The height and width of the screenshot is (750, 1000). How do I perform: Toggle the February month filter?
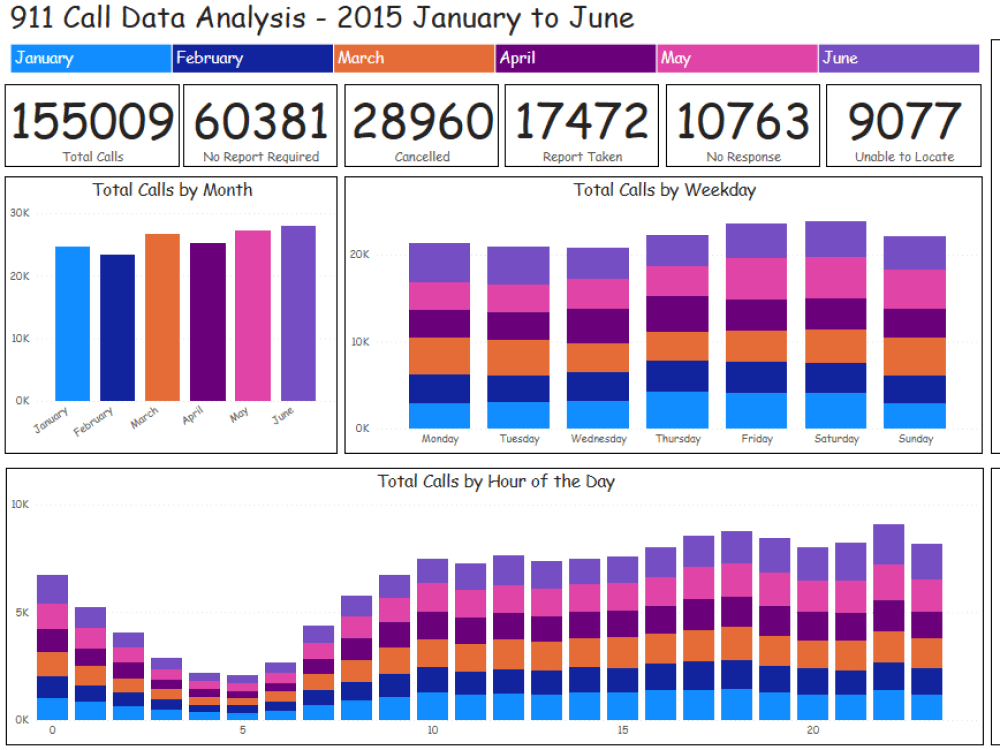point(252,58)
